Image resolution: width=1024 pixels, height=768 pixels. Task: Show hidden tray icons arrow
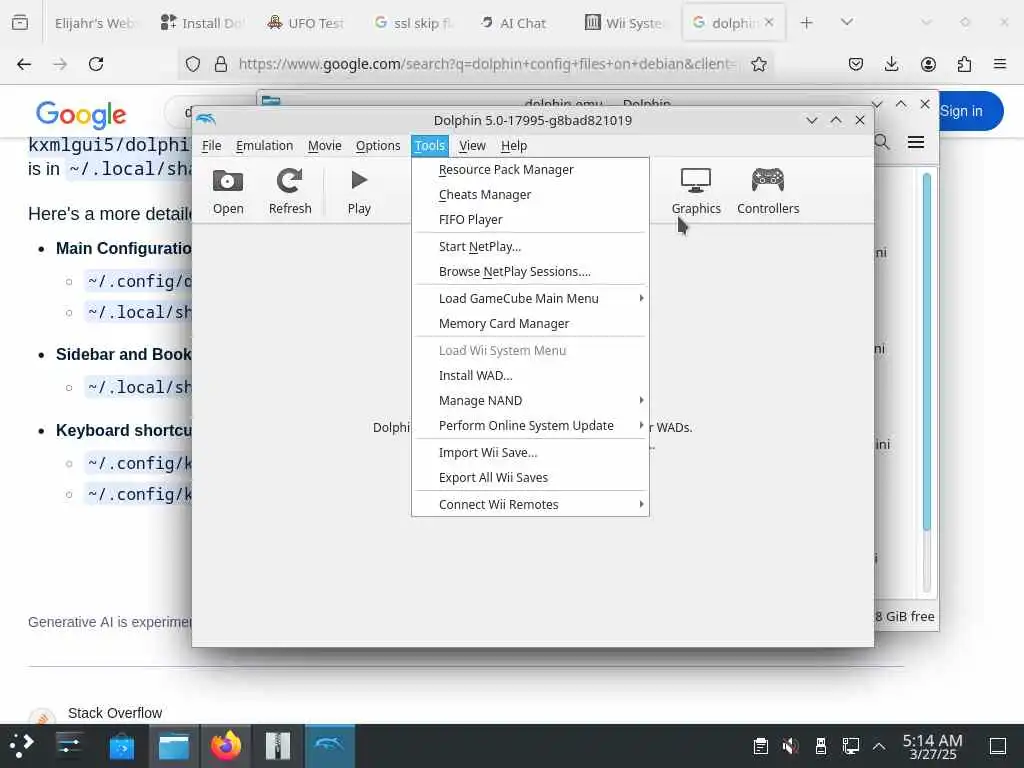point(879,746)
